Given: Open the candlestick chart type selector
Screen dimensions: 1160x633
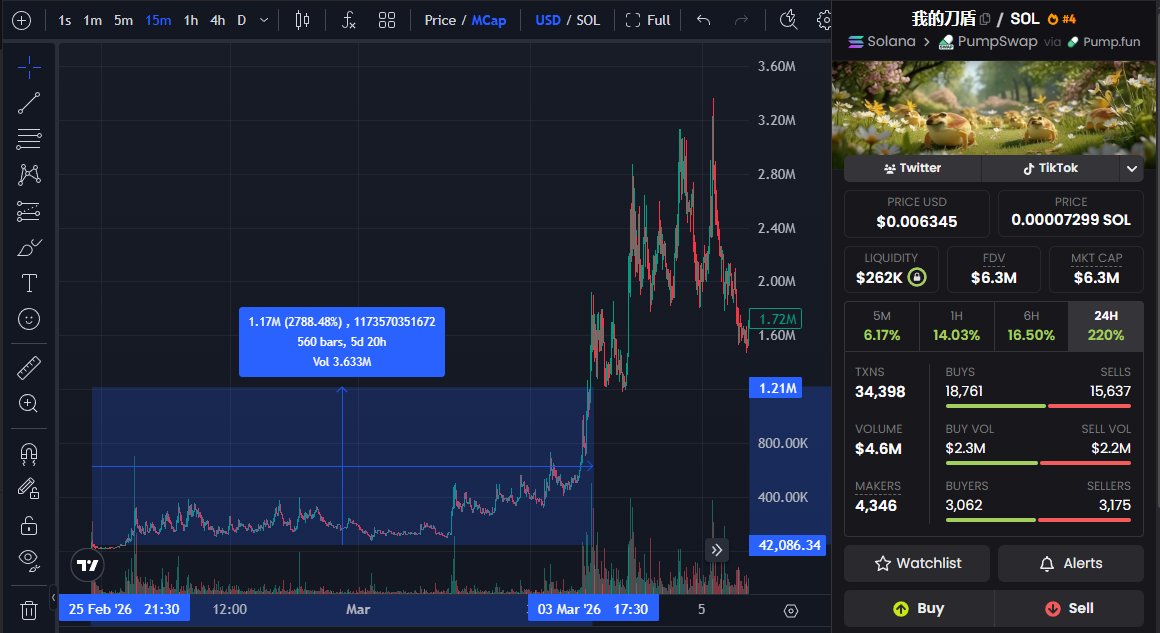Looking at the screenshot, I should pos(303,20).
